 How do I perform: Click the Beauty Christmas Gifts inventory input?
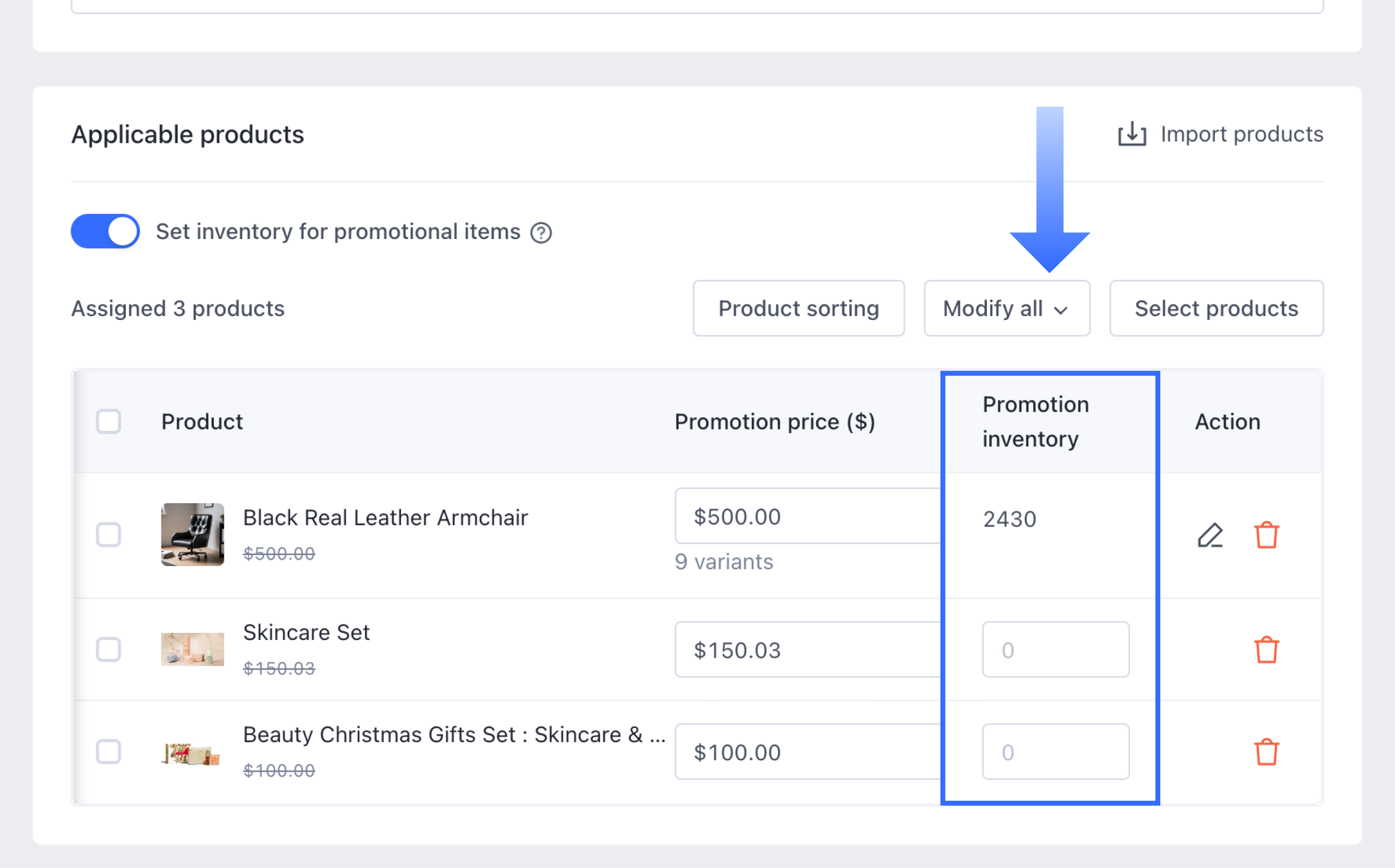pyautogui.click(x=1055, y=752)
